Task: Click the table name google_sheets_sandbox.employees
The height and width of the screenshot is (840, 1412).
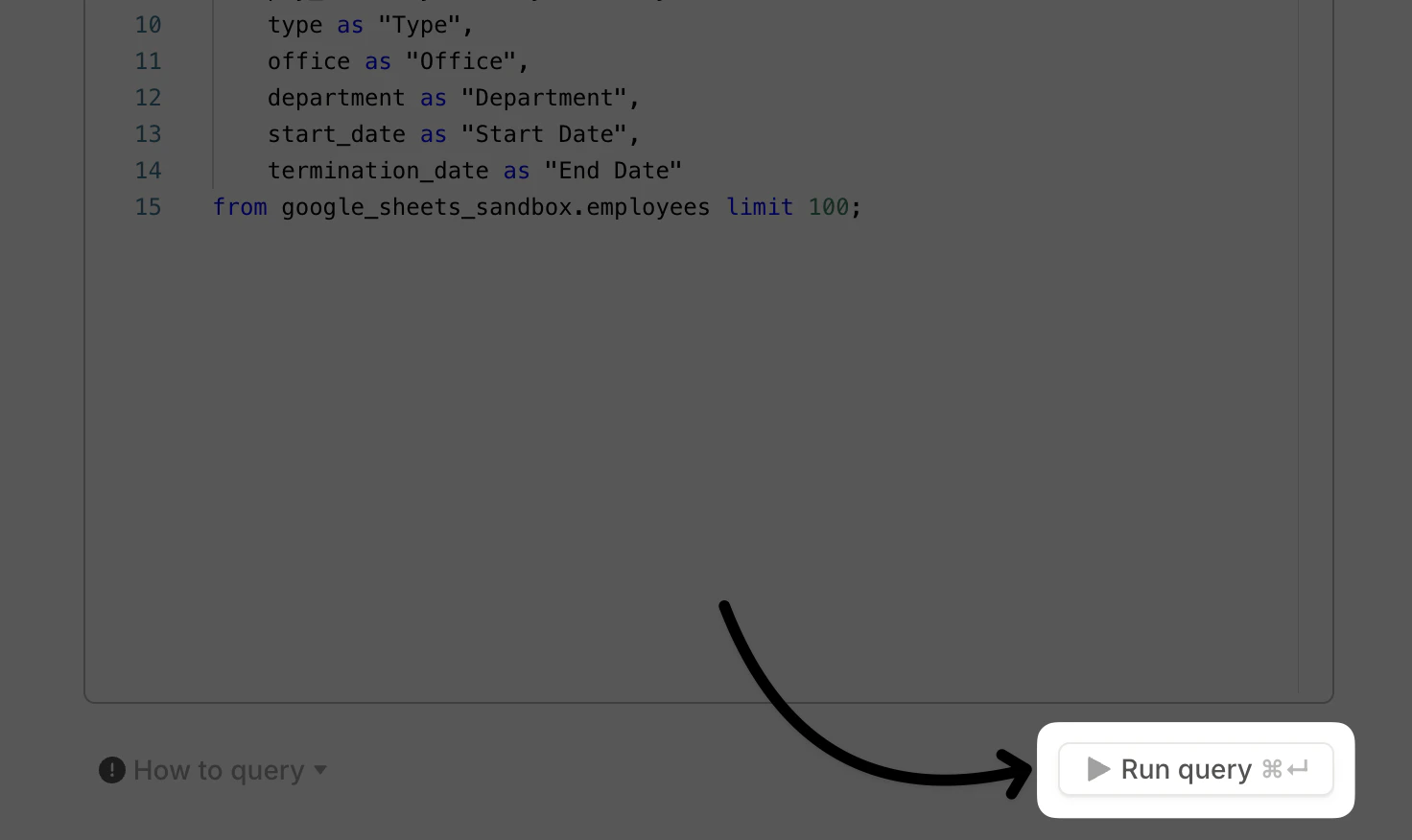Action: point(495,206)
